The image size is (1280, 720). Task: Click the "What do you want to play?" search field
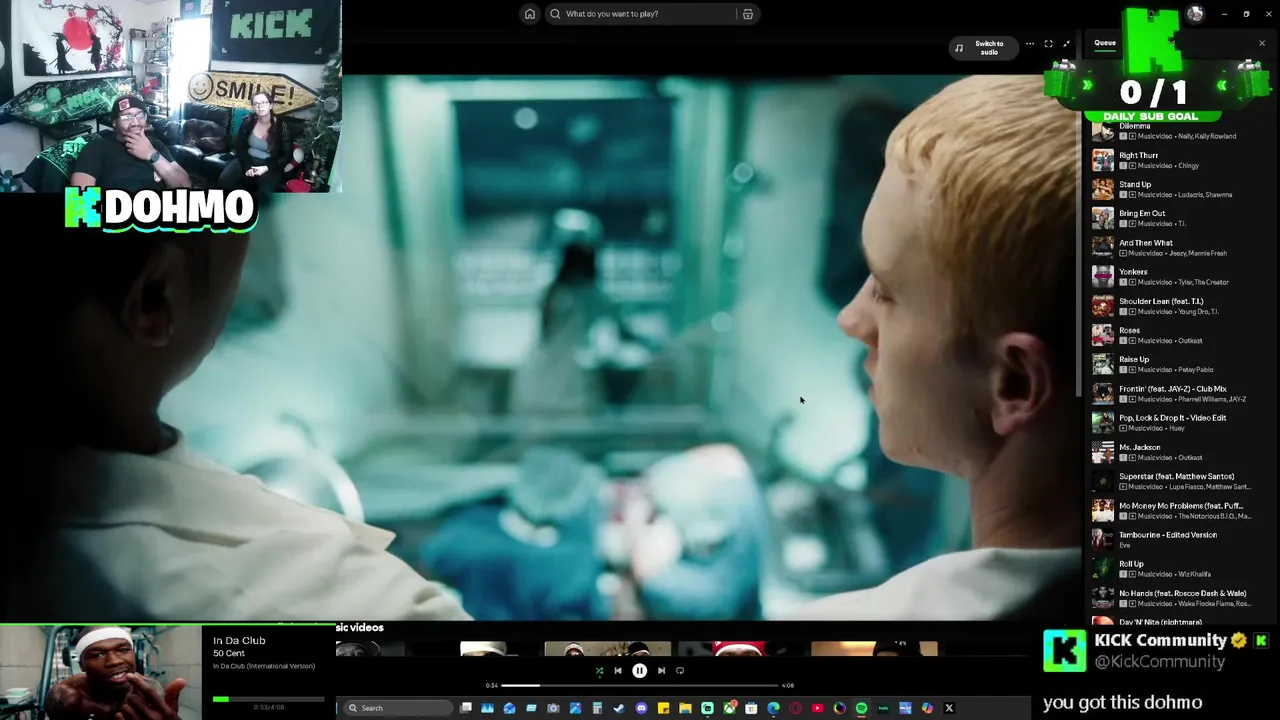(648, 14)
